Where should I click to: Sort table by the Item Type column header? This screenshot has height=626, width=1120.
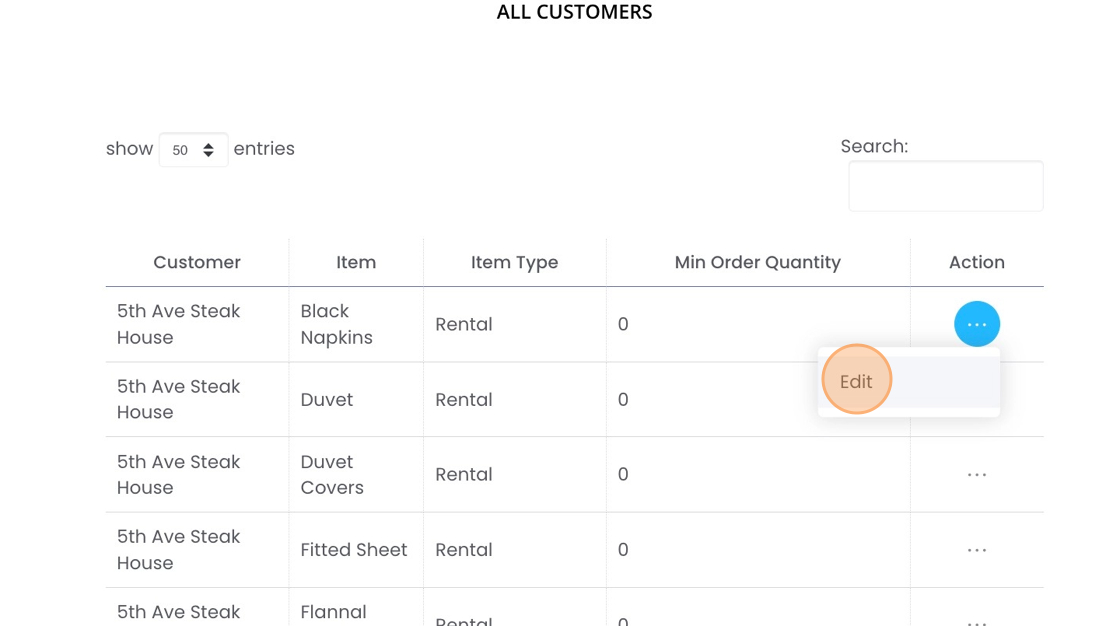pos(514,262)
